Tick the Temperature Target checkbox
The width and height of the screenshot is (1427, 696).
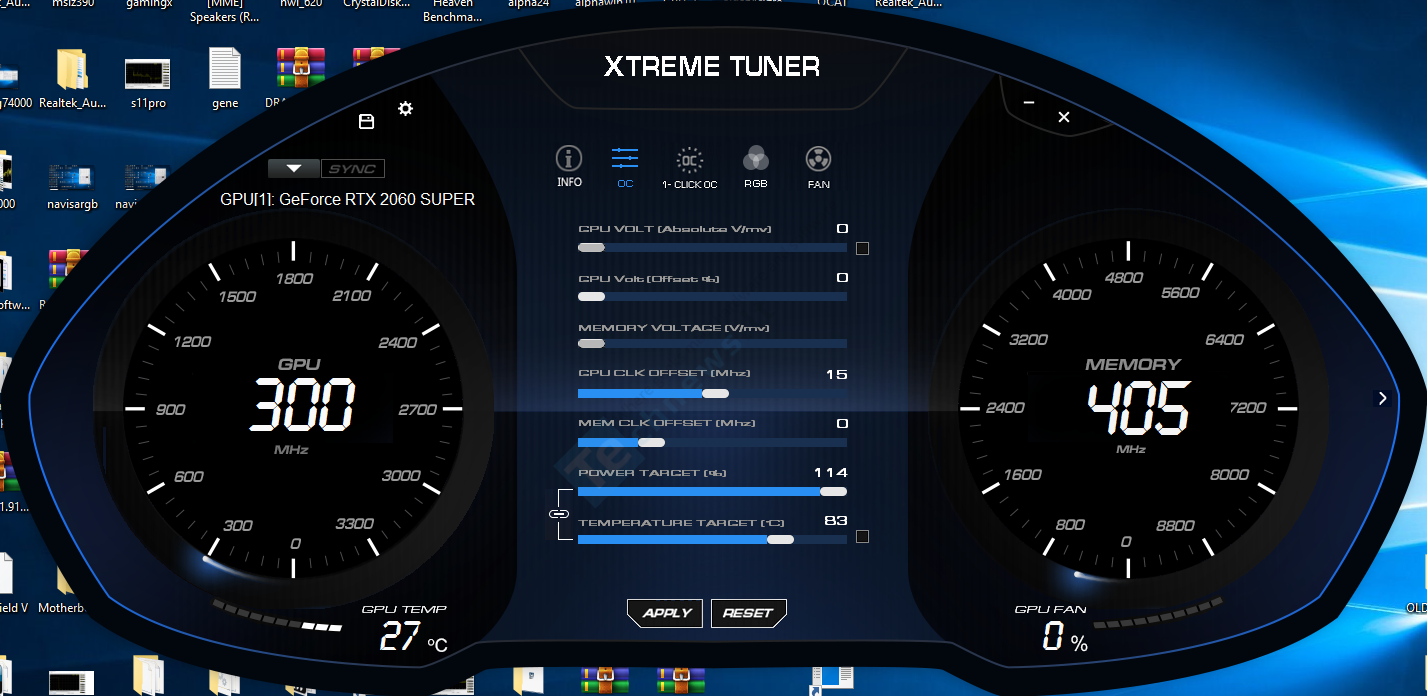pos(862,537)
